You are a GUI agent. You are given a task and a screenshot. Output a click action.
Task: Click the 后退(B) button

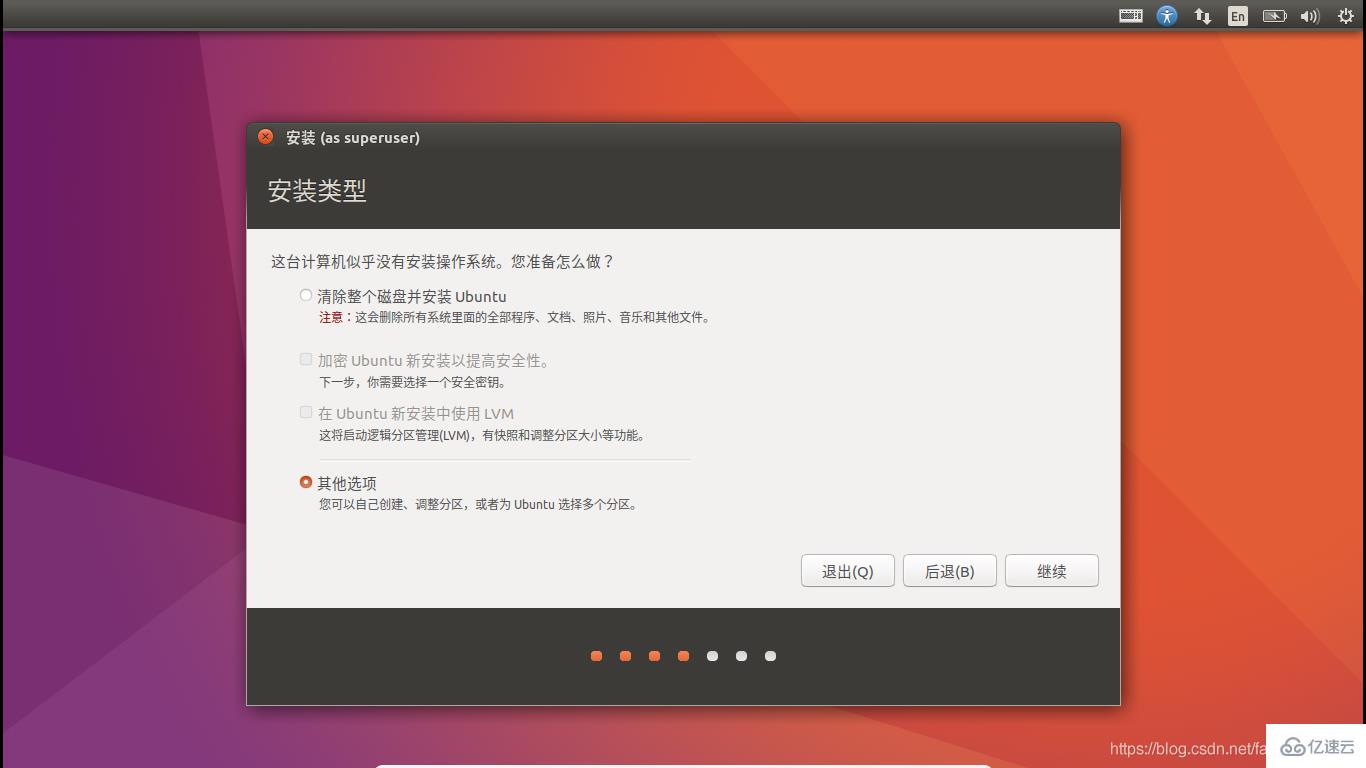pos(950,571)
